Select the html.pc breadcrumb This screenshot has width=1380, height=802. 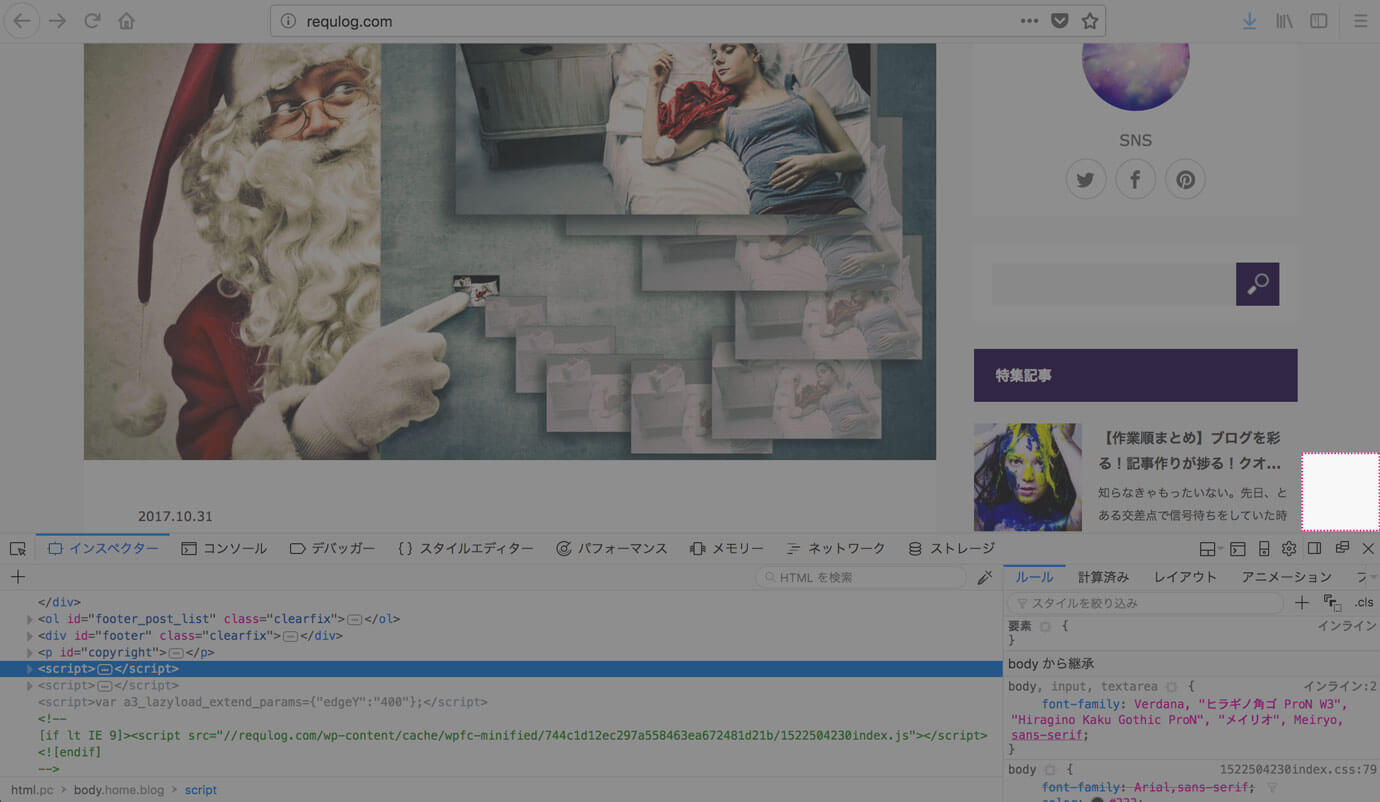[32, 790]
